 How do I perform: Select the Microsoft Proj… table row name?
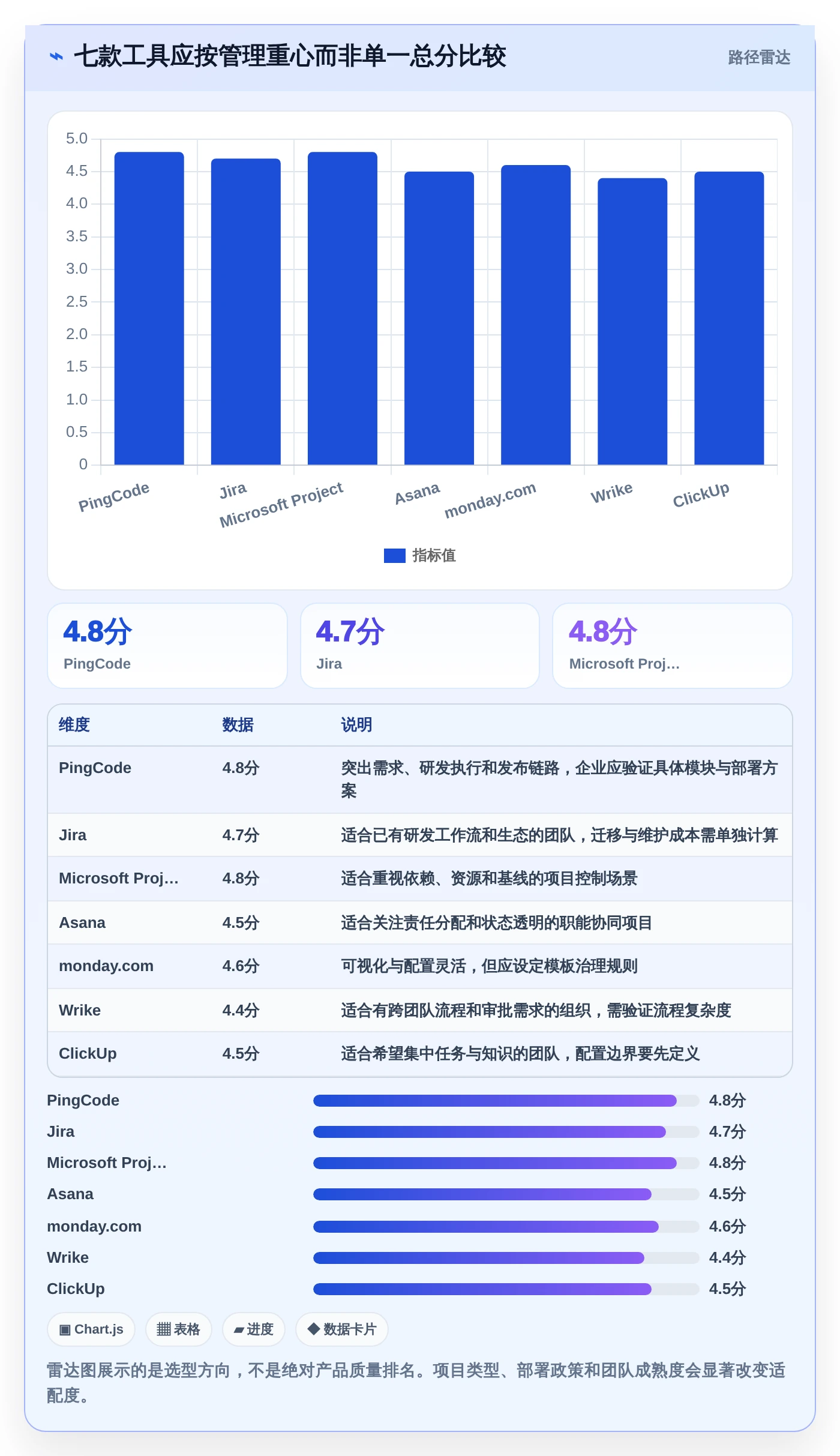click(x=119, y=879)
